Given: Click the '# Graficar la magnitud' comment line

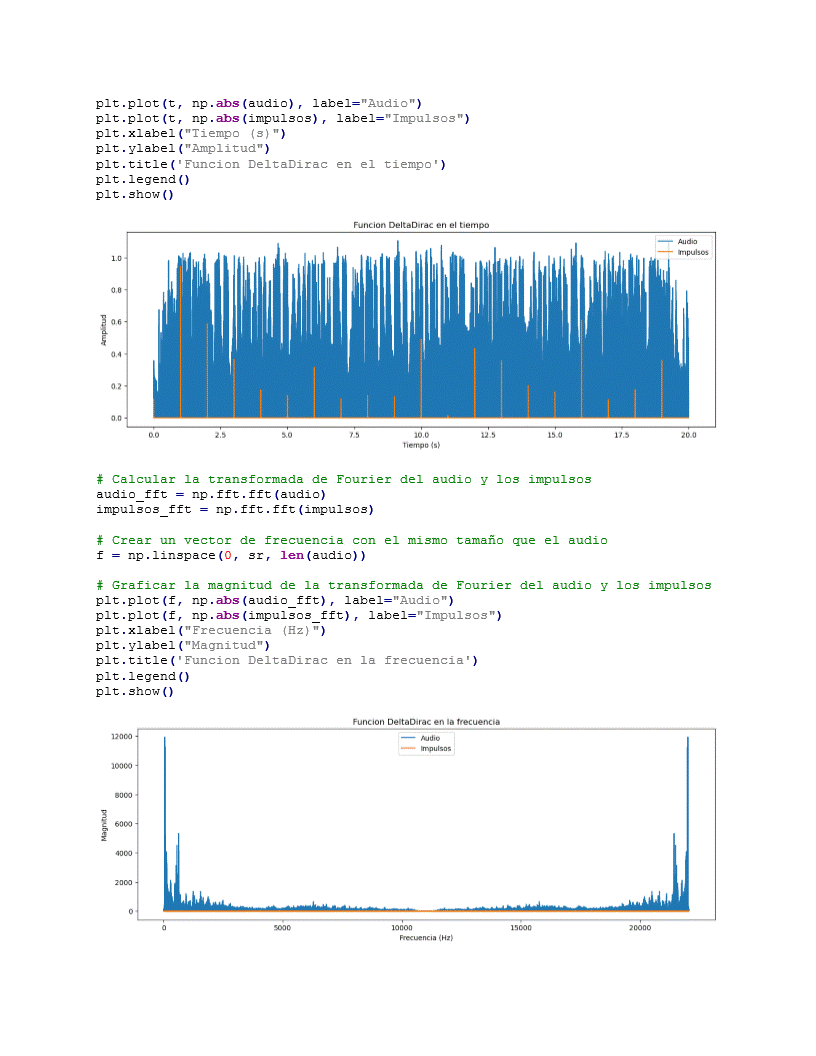Looking at the screenshot, I should [x=403, y=585].
